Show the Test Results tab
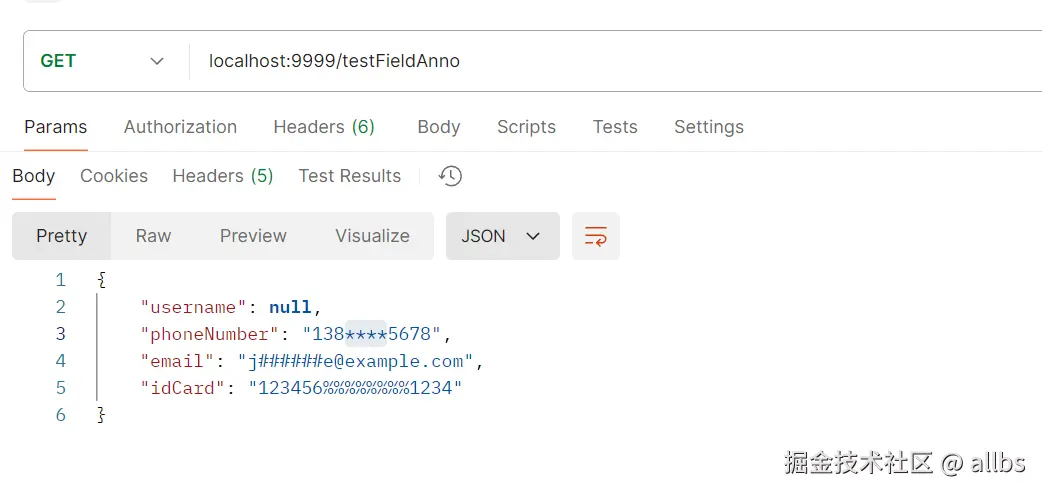1042x493 pixels. coord(350,176)
